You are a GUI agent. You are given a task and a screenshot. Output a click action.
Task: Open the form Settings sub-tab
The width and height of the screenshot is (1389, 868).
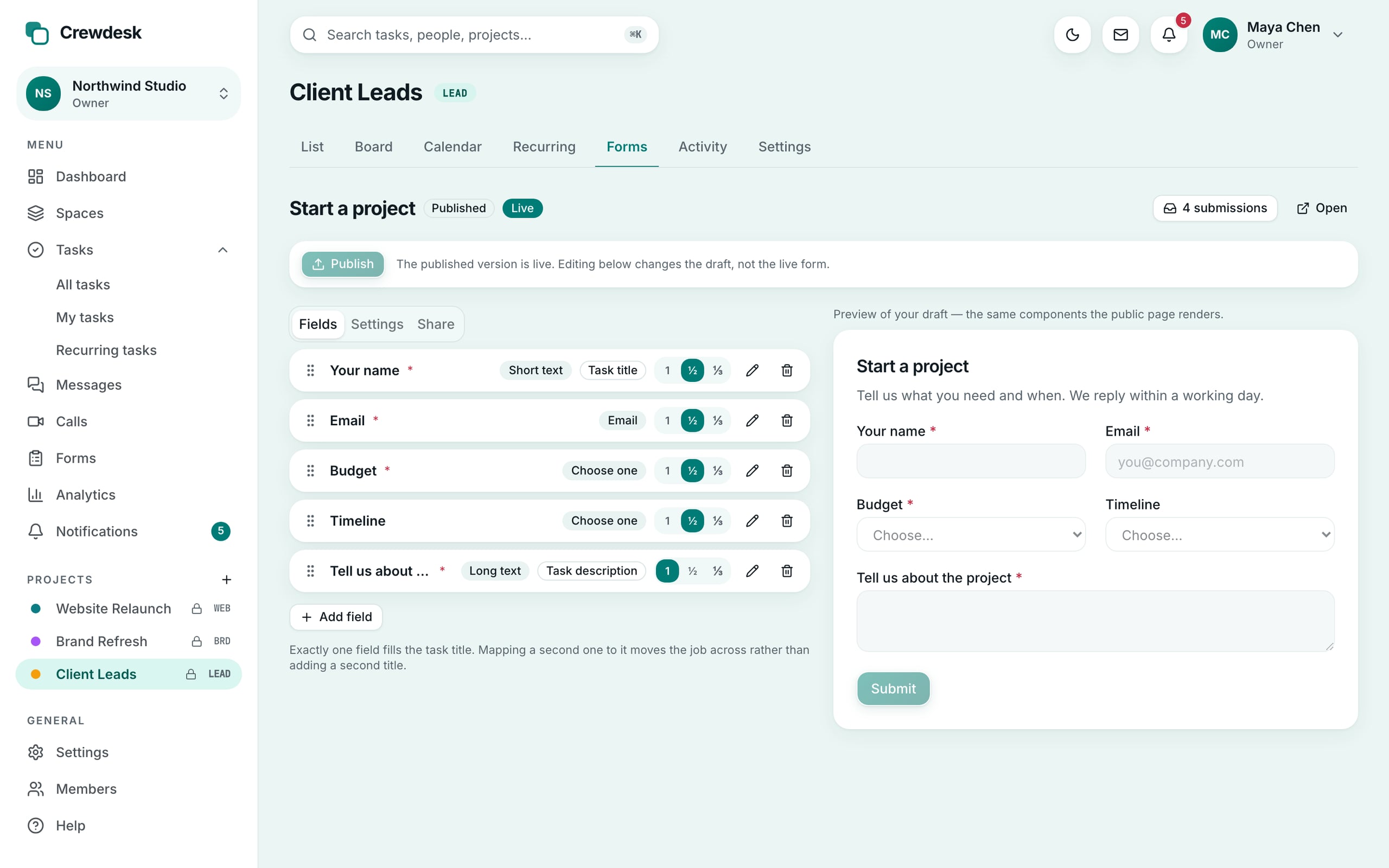coord(377,324)
